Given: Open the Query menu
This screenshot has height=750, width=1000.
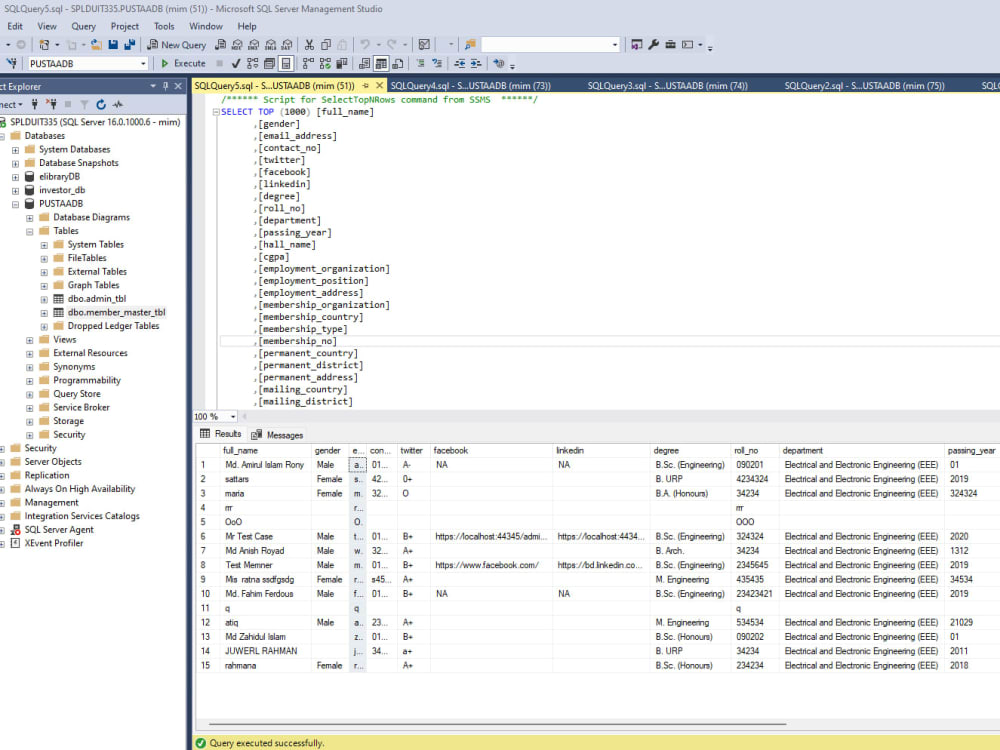Looking at the screenshot, I should 84,26.
